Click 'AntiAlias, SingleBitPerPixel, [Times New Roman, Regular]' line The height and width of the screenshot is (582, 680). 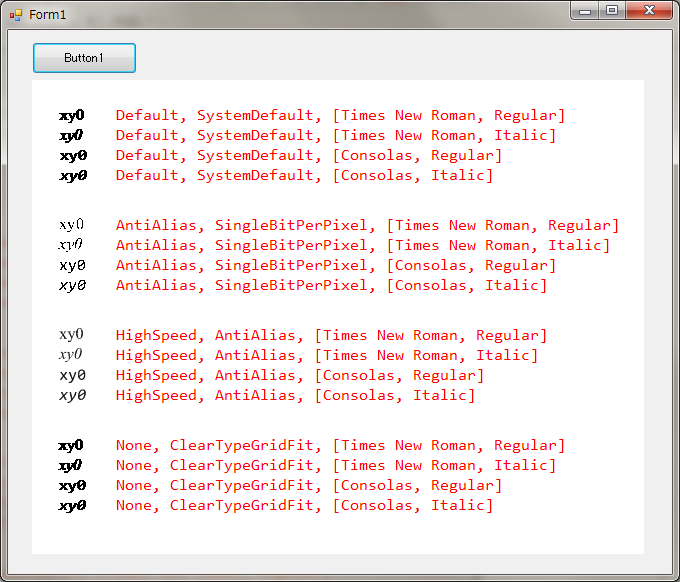367,226
